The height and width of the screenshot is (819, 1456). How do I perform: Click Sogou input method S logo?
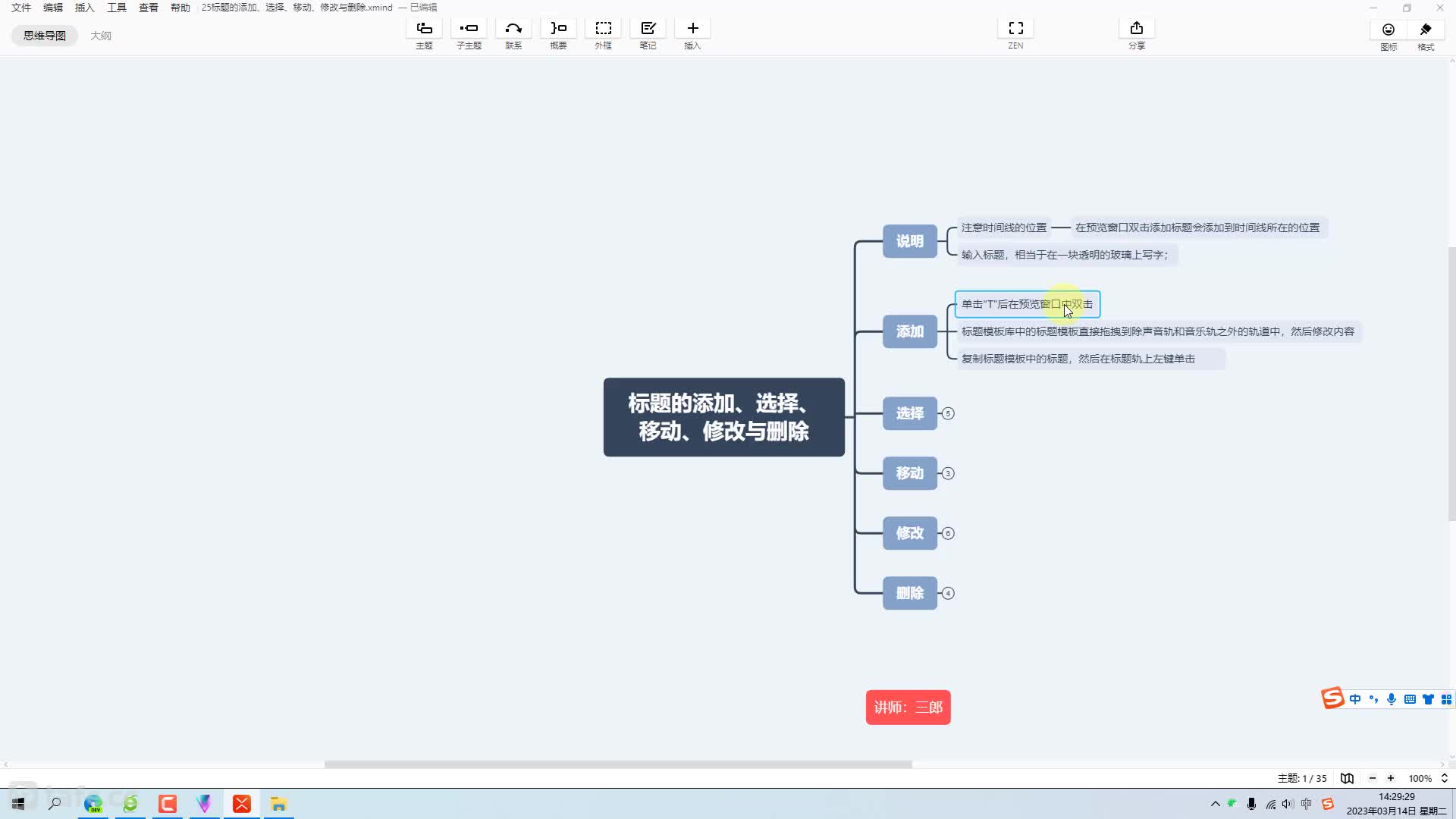1332,698
